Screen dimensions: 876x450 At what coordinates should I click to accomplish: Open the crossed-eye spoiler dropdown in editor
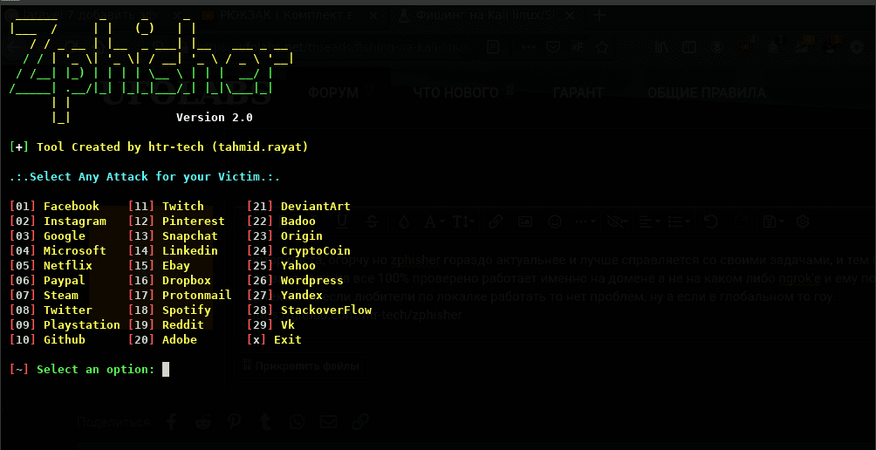point(617,222)
